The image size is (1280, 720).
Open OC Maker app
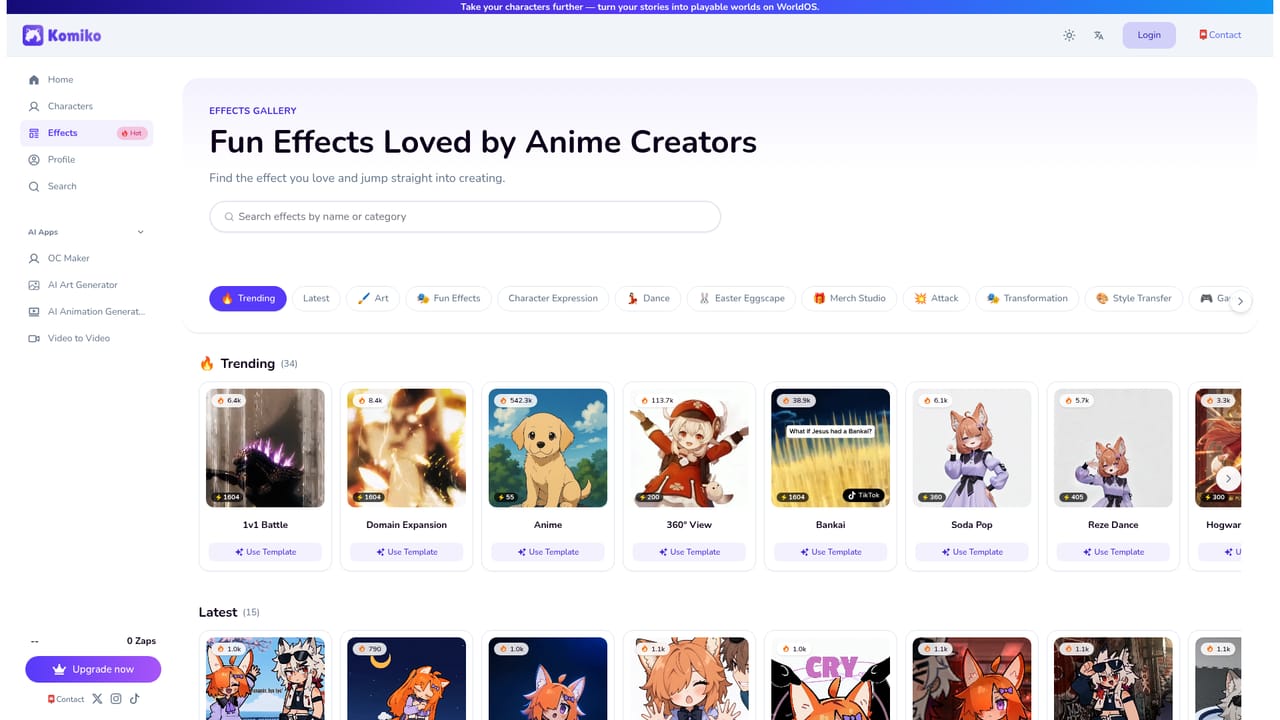(86, 258)
